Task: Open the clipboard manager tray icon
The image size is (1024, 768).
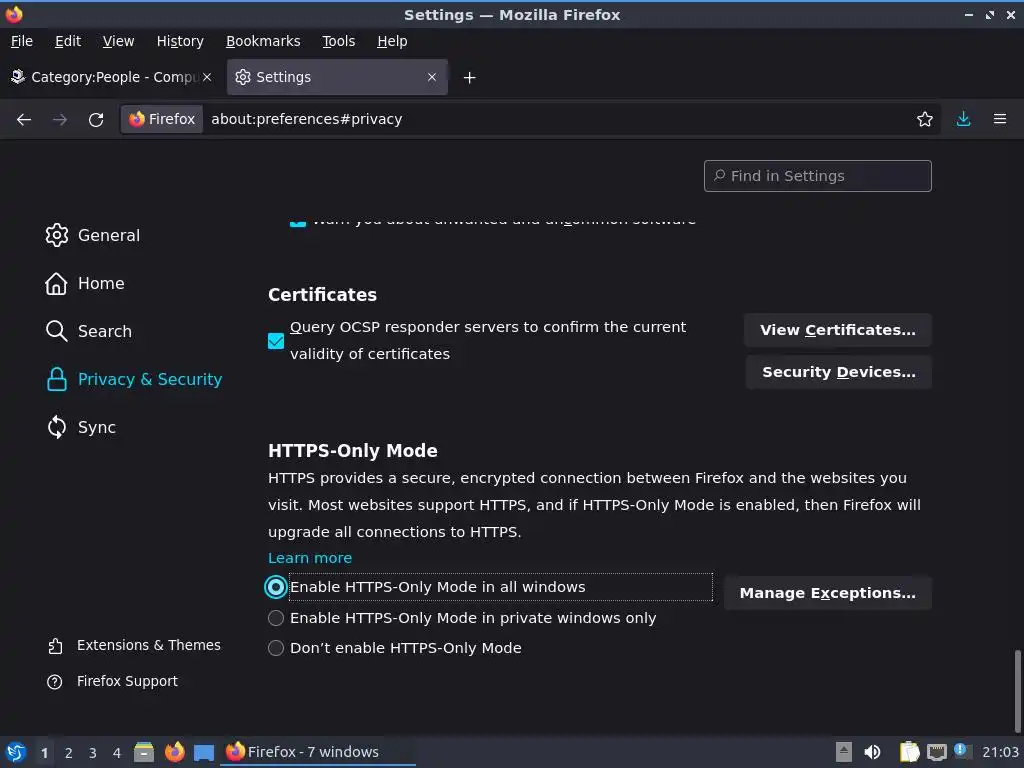Action: pyautogui.click(x=909, y=752)
